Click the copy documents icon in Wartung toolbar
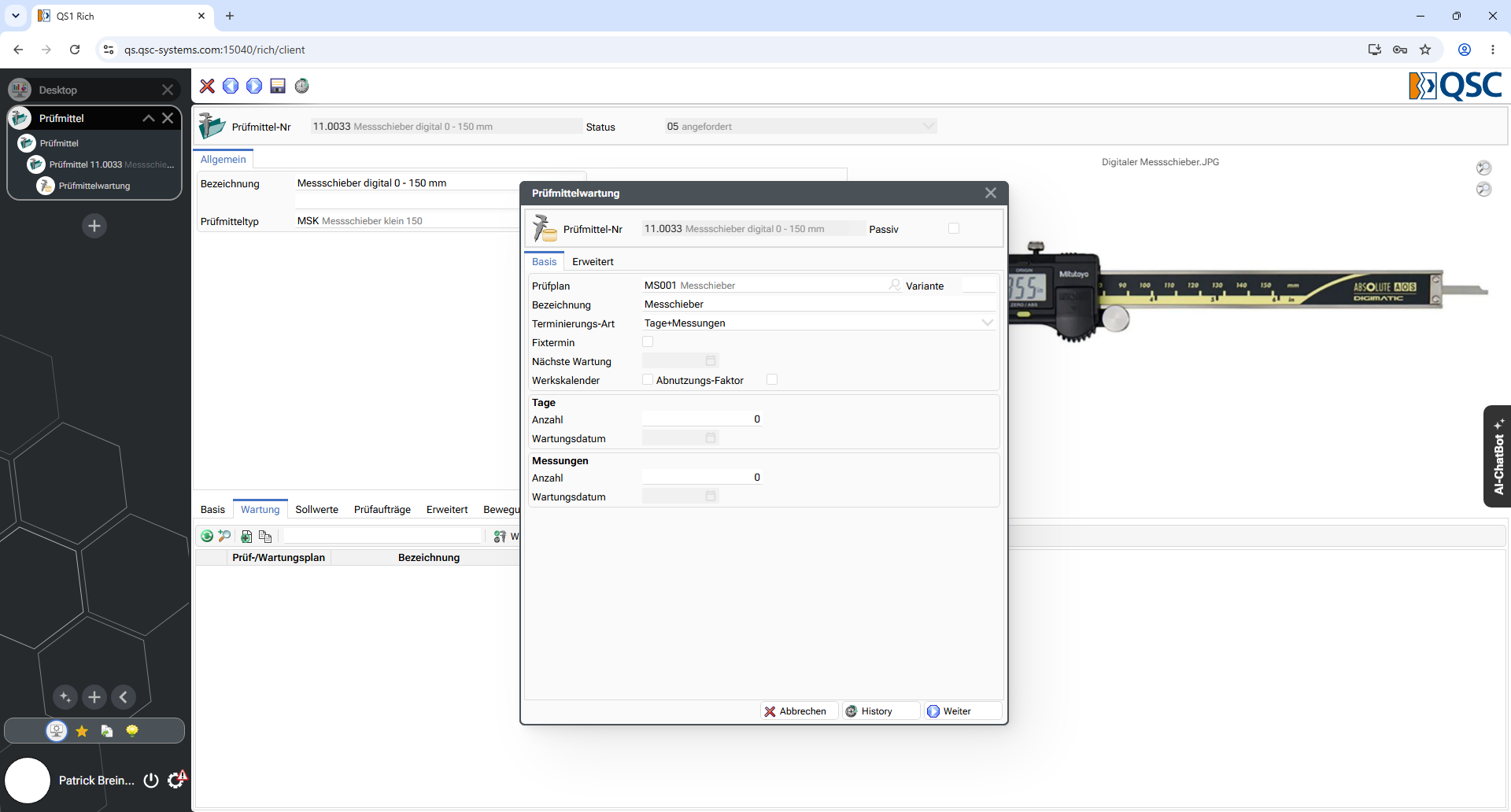The height and width of the screenshot is (812, 1511). [x=265, y=536]
